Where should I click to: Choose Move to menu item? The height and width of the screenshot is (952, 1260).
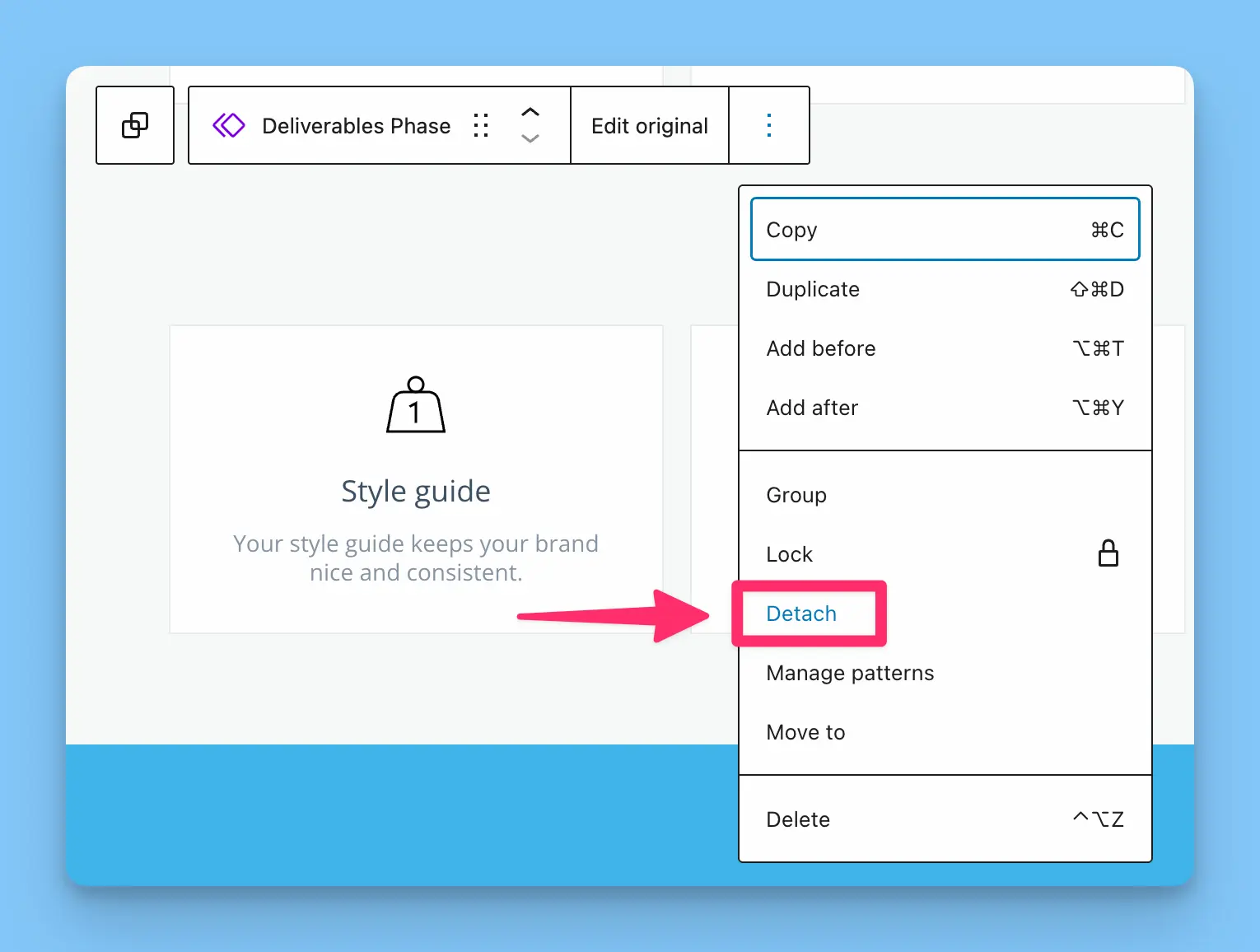coord(945,732)
